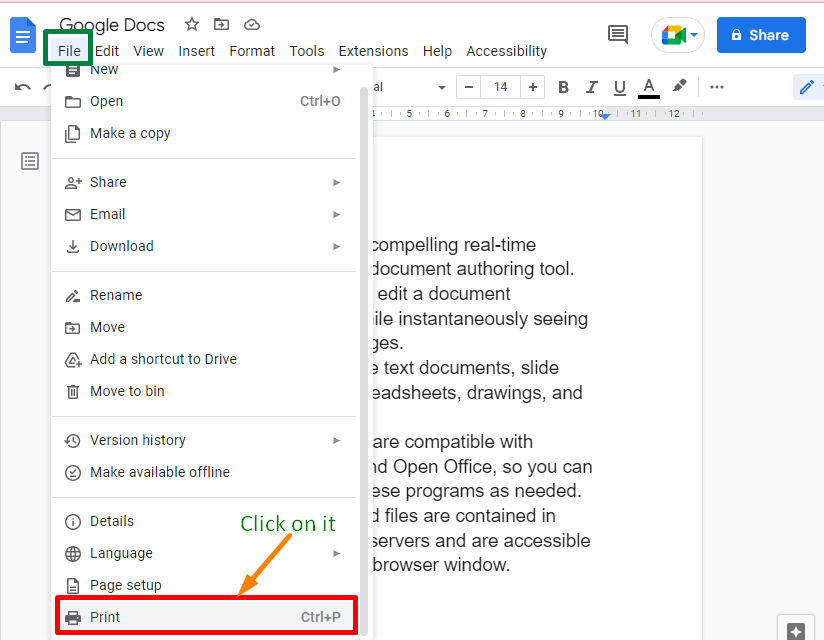Open the text colour picker
This screenshot has width=824, height=640.
tap(649, 87)
